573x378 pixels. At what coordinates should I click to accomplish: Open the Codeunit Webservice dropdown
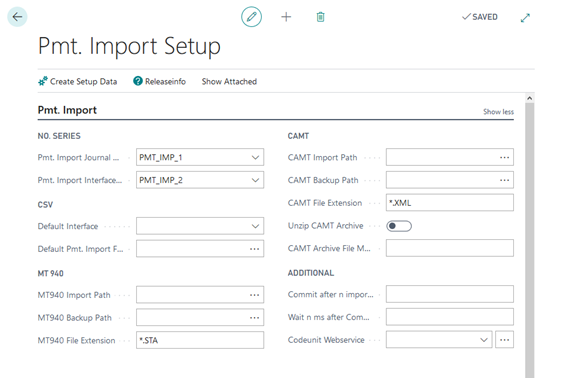[x=484, y=340]
